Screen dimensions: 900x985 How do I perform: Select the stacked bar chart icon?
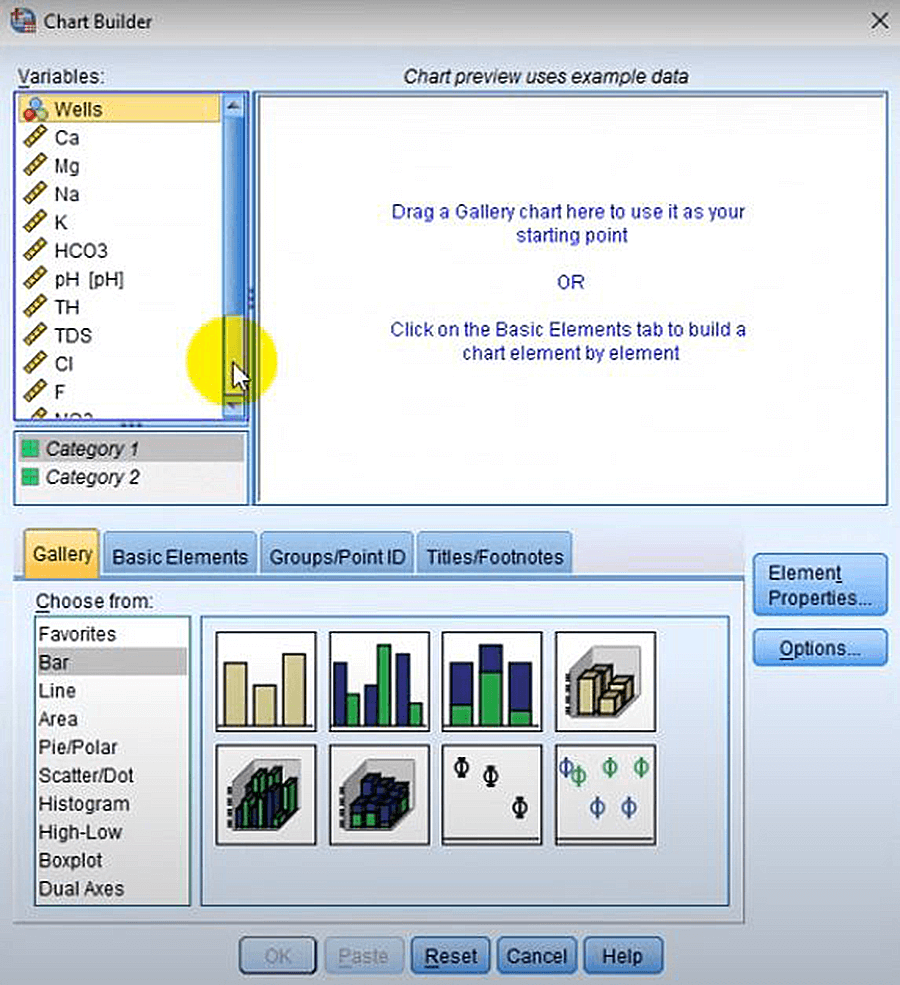coord(491,681)
